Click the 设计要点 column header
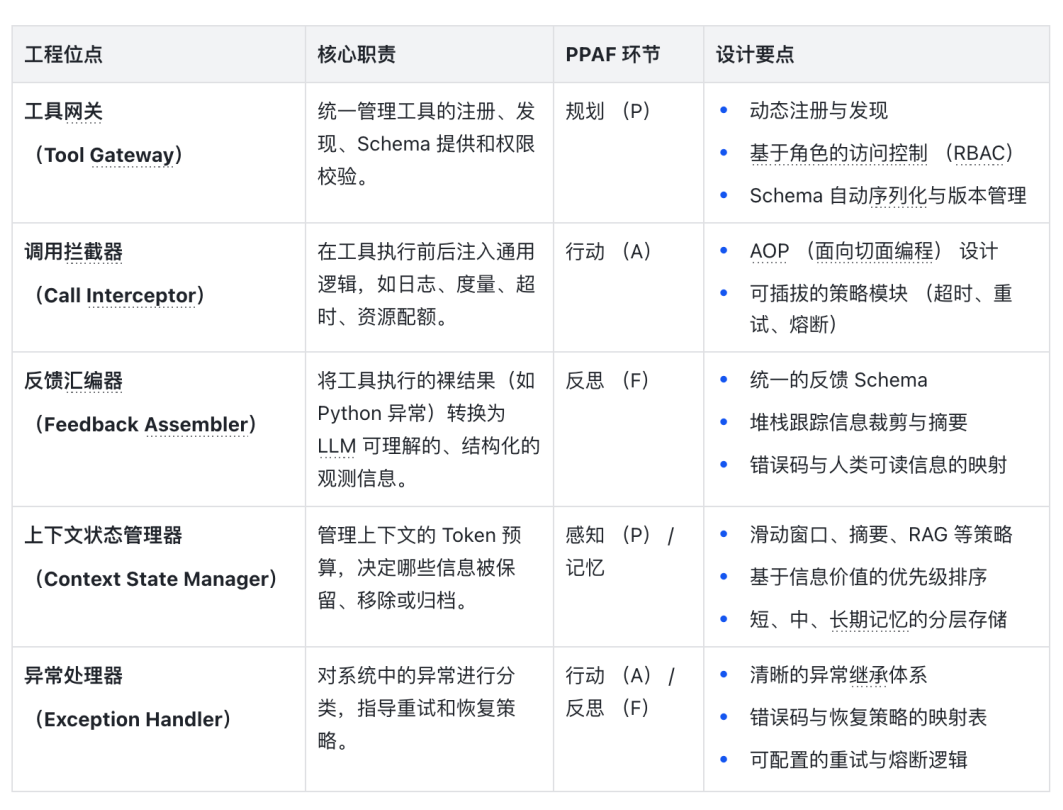The width and height of the screenshot is (1063, 810). tap(755, 55)
